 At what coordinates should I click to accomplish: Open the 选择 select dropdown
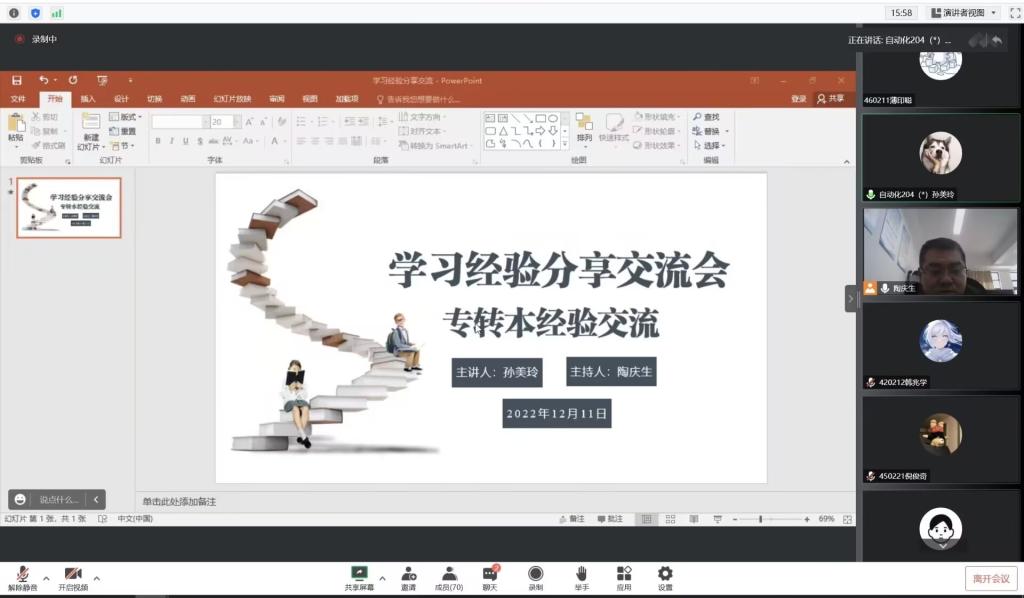pyautogui.click(x=710, y=146)
